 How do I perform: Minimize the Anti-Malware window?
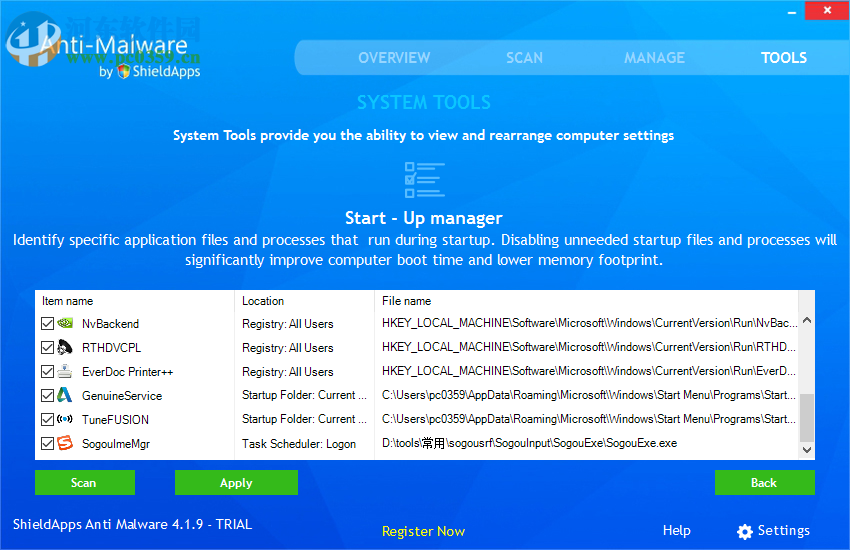click(x=792, y=11)
